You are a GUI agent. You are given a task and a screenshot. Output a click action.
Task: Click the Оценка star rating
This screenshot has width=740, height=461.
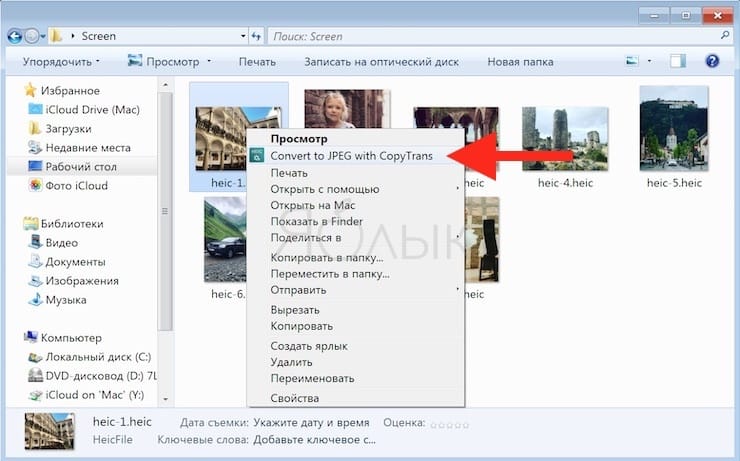(x=450, y=425)
